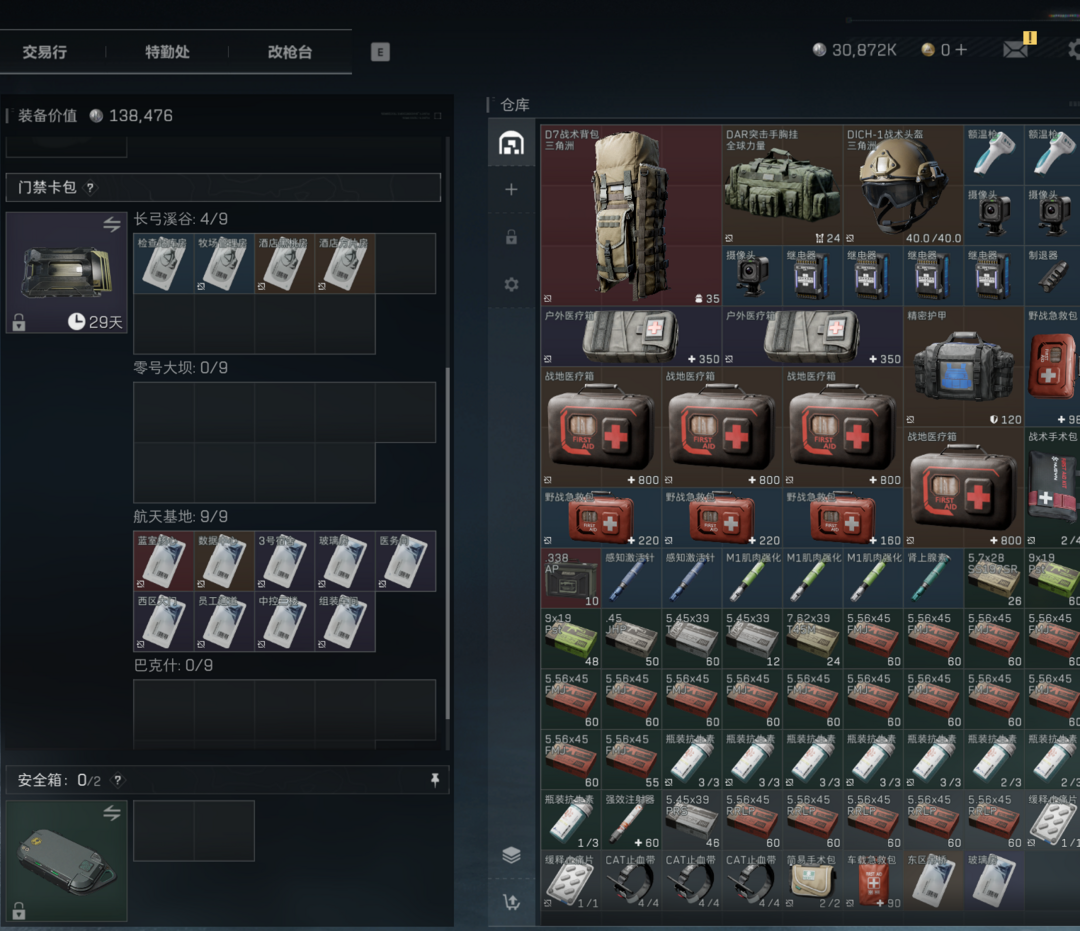Image resolution: width=1080 pixels, height=931 pixels.
Task: Click the 航天基地: 9/9 label
Action: [180, 516]
